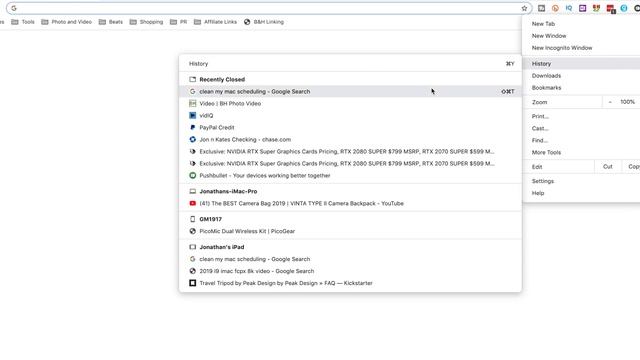Image resolution: width=640 pixels, height=360 pixels.
Task: Open the Beats bookmarks folder
Action: tap(111, 22)
